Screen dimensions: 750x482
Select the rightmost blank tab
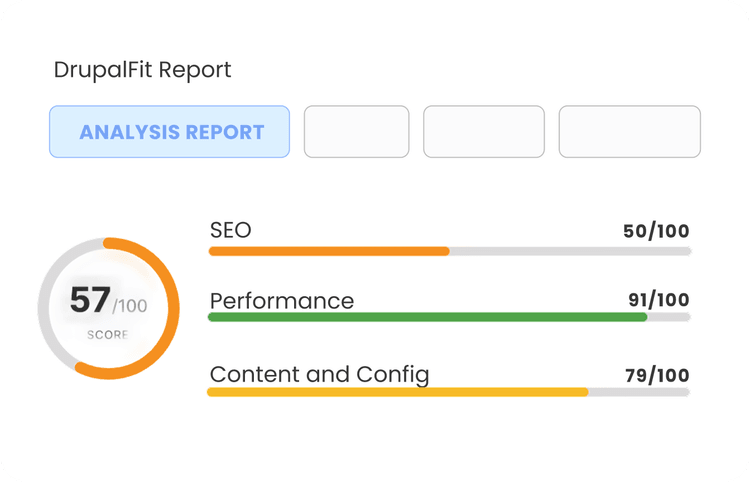[629, 131]
